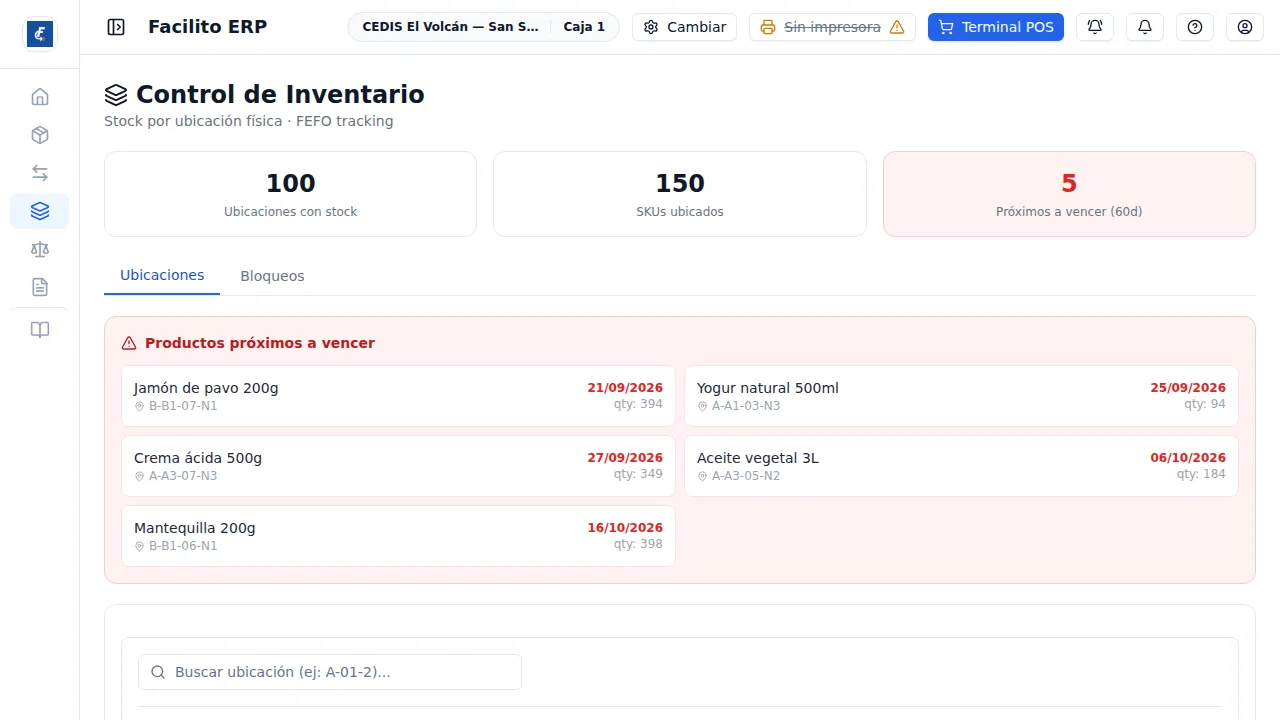This screenshot has width=1280, height=720.
Task: Click the expiry date 16/10/2026
Action: click(x=625, y=528)
